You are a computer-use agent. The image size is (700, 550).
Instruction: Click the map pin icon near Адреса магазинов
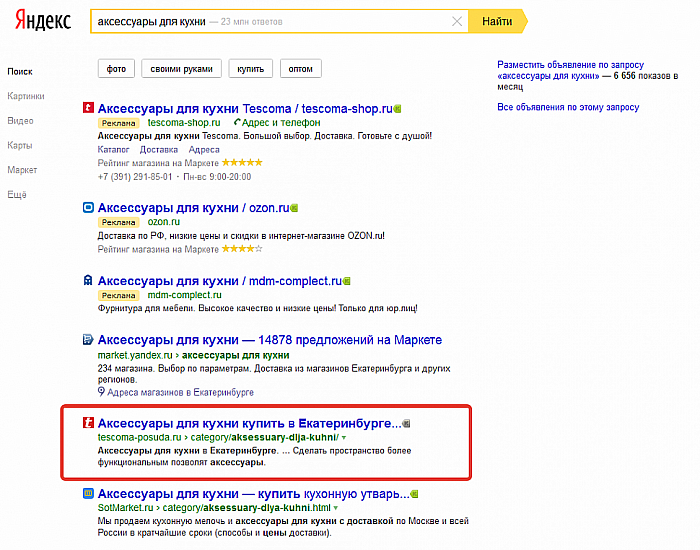[x=101, y=392]
